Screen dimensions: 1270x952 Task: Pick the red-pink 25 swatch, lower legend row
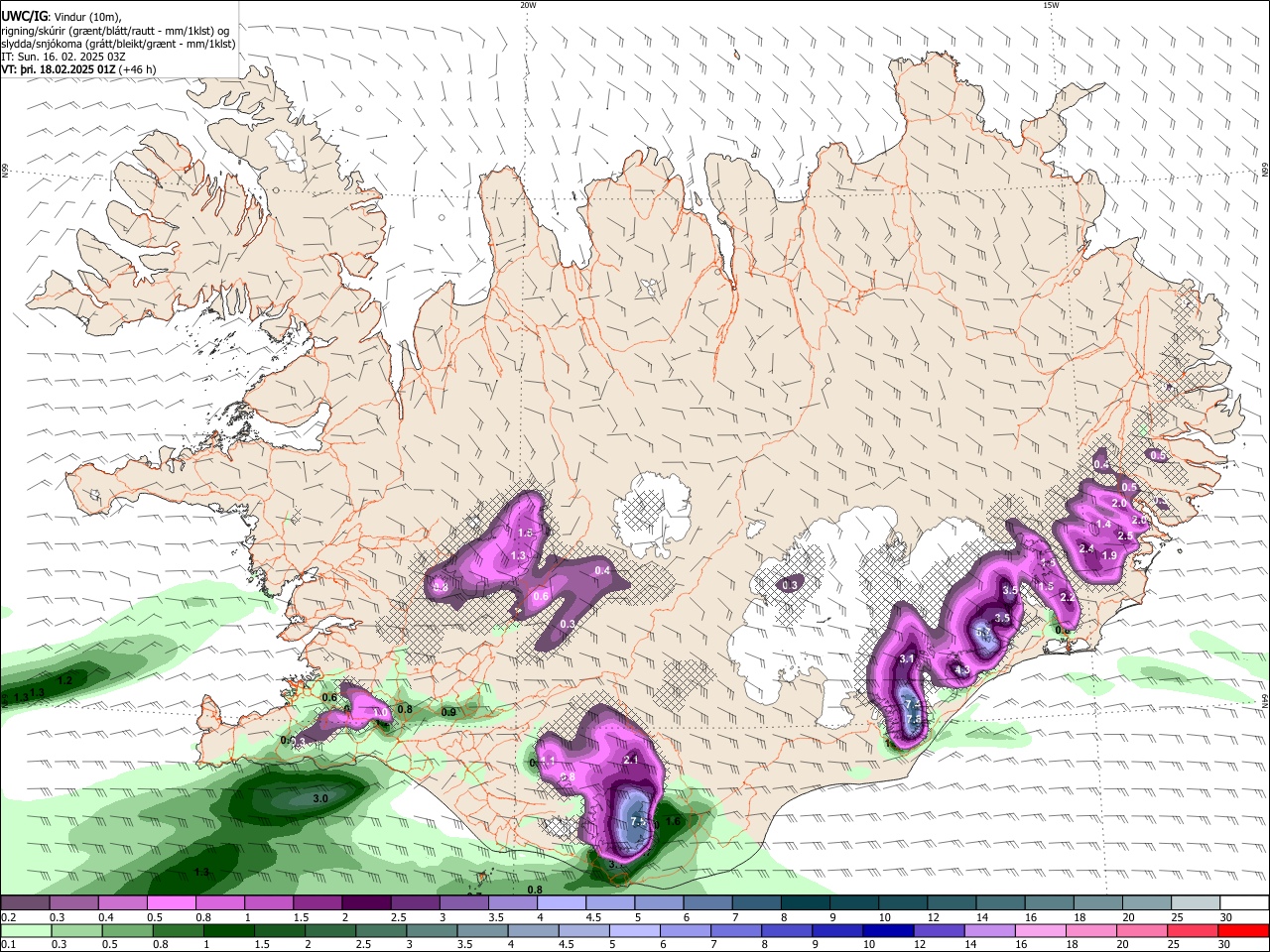click(x=1192, y=930)
